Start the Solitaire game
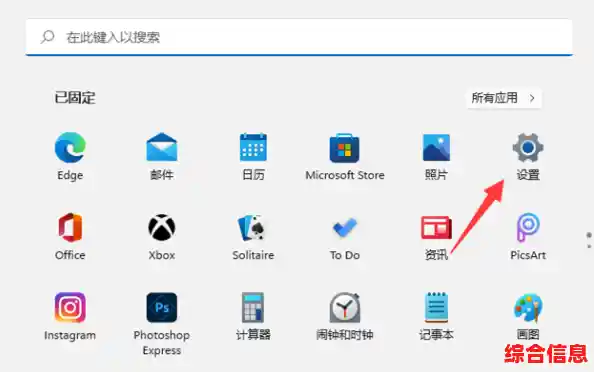This screenshot has width=594, height=372. click(x=253, y=228)
